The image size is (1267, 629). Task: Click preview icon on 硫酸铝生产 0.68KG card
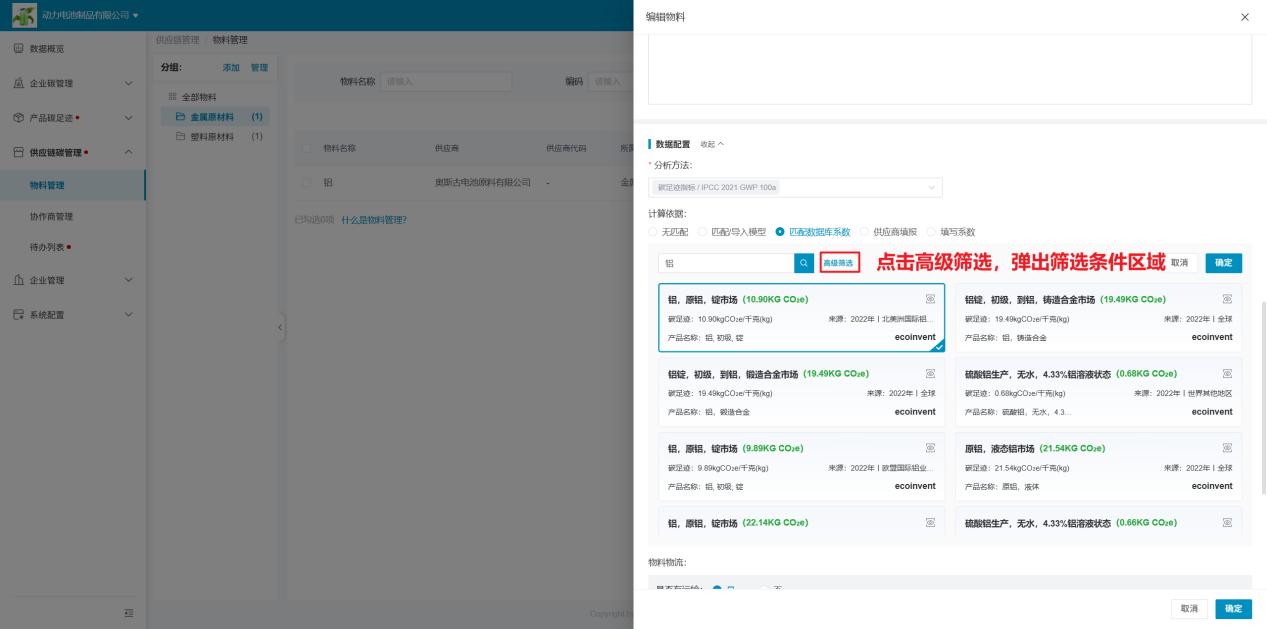pyautogui.click(x=1227, y=374)
